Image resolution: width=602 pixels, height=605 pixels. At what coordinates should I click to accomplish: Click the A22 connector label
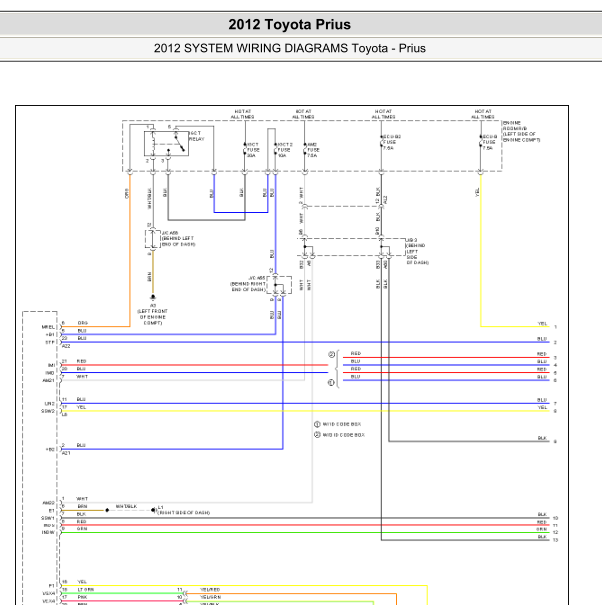tap(66, 346)
